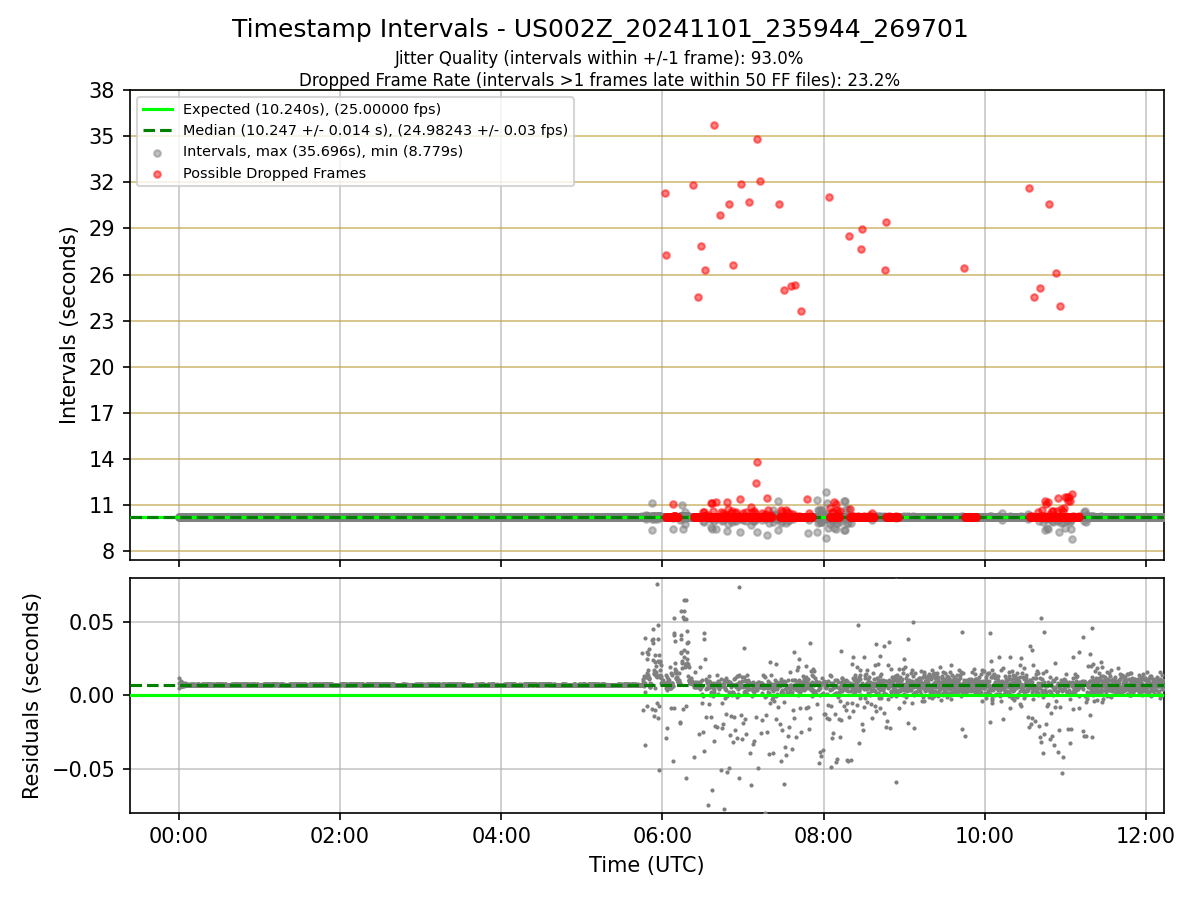The image size is (1200, 900).
Task: Click the '0.00' residuals tick label
Action: [94, 696]
